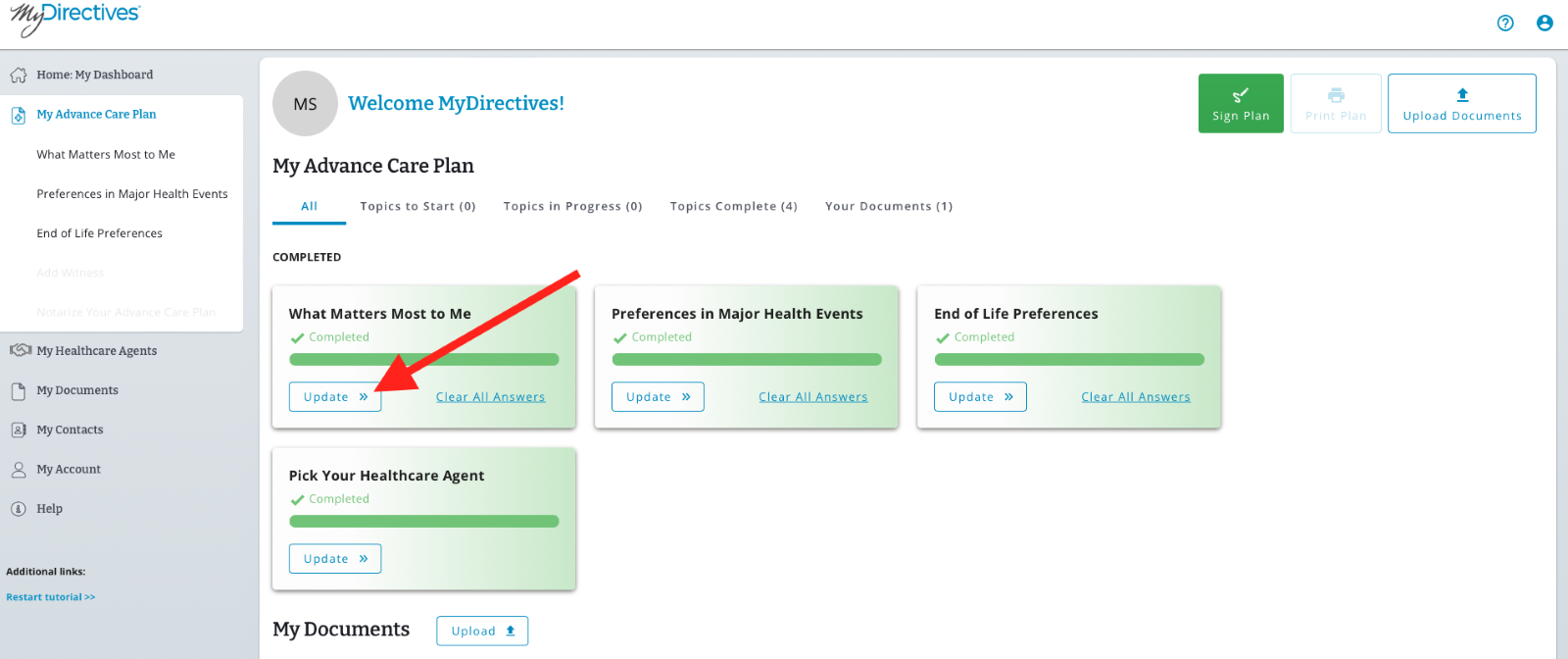This screenshot has width=1568, height=659.
Task: Open My Healthcare Agents section
Action: pos(96,350)
